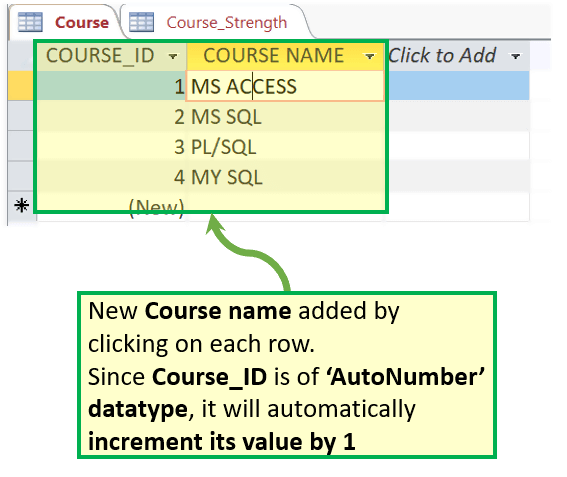The height and width of the screenshot is (477, 567).
Task: Open the COURSE_ID column dropdown arrow
Action: [173, 56]
